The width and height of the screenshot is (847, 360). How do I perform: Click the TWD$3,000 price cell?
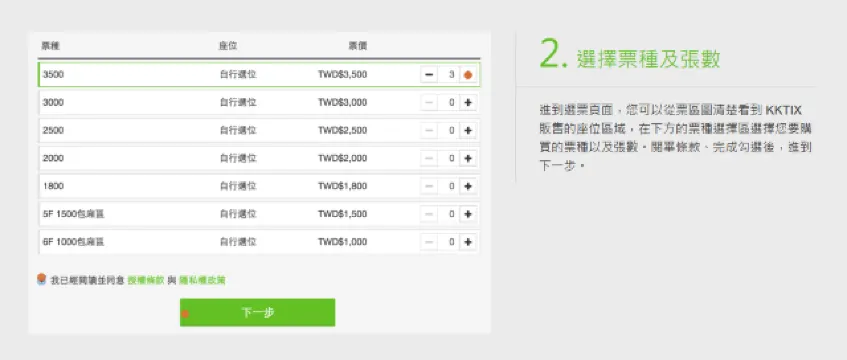(x=342, y=102)
